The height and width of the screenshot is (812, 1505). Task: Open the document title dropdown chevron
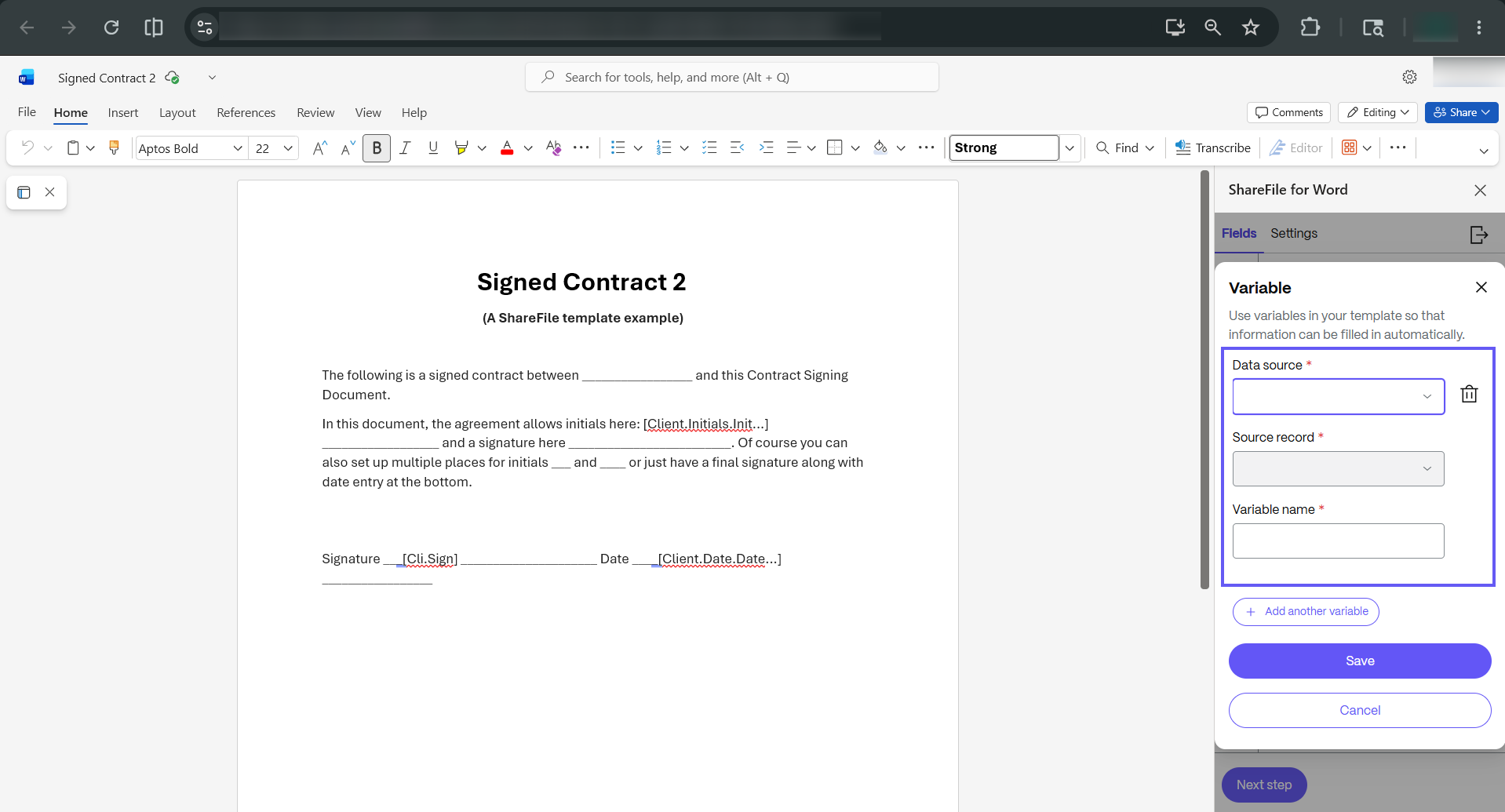click(x=212, y=78)
